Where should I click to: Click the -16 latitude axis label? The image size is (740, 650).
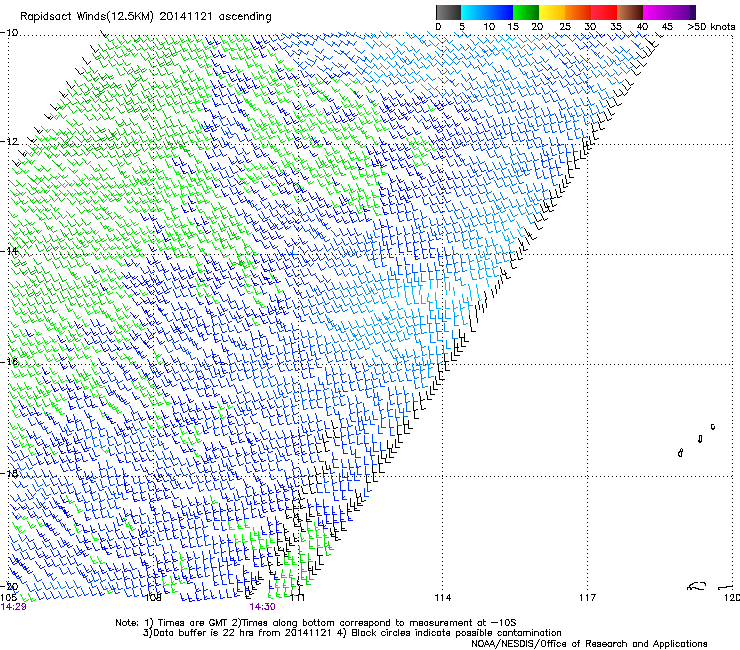(x=9, y=362)
